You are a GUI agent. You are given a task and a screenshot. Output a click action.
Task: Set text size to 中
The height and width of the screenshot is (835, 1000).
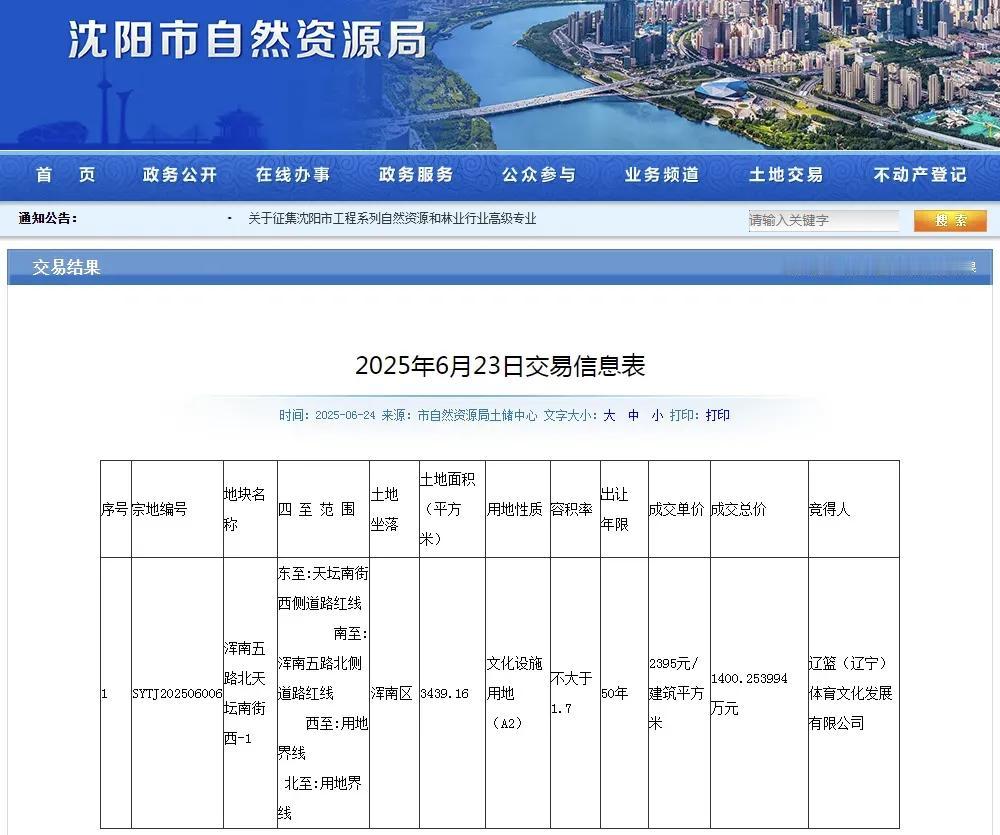click(633, 415)
